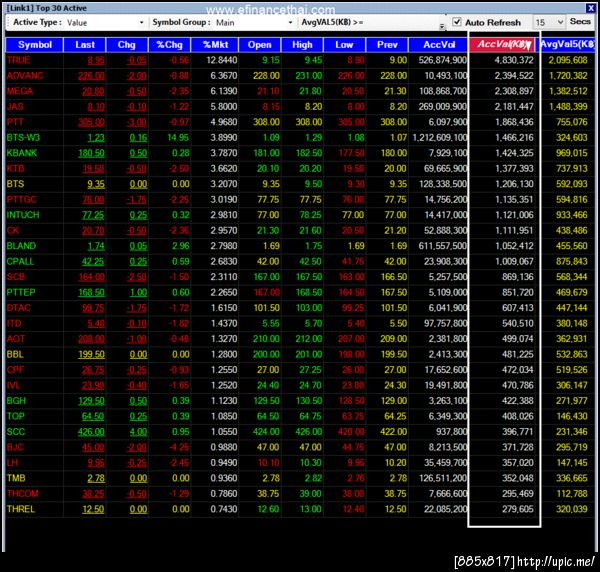Select the BTS-W3 symbol

(23, 138)
